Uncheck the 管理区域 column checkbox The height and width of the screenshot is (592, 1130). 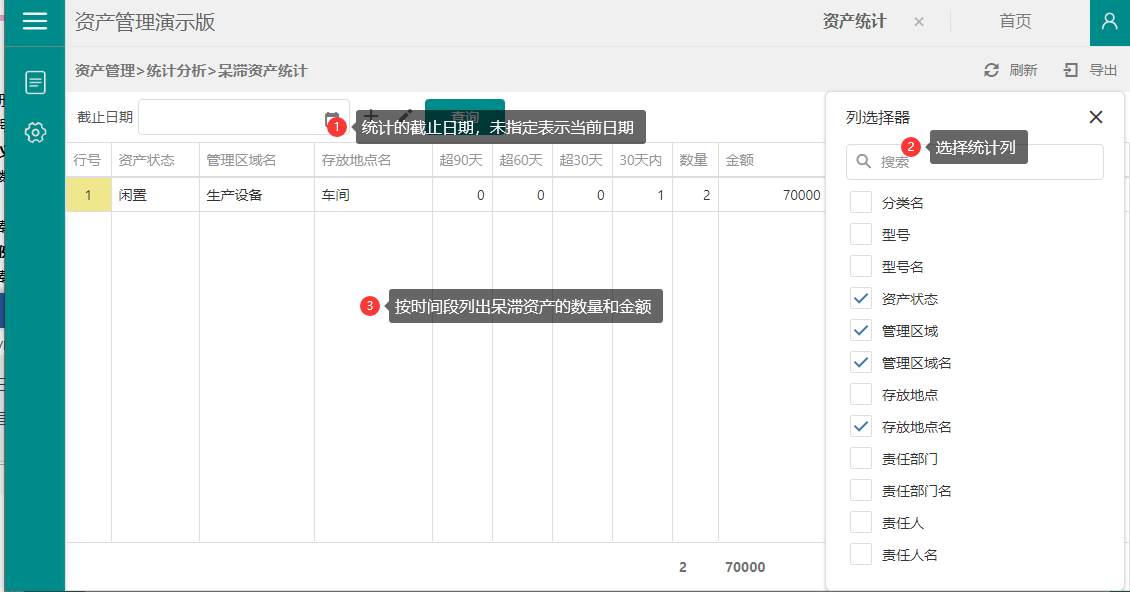click(860, 331)
